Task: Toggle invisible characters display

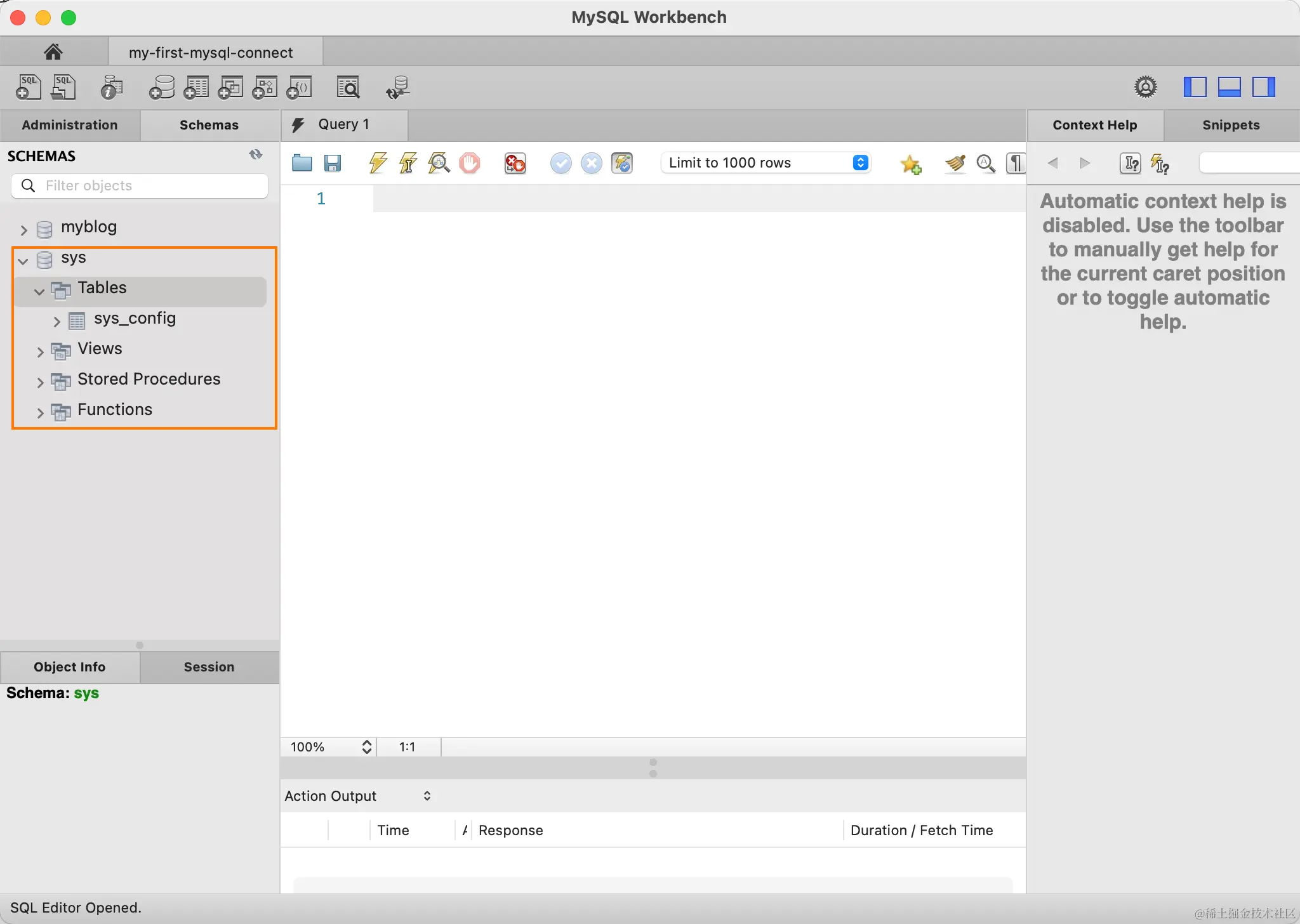Action: point(1016,164)
